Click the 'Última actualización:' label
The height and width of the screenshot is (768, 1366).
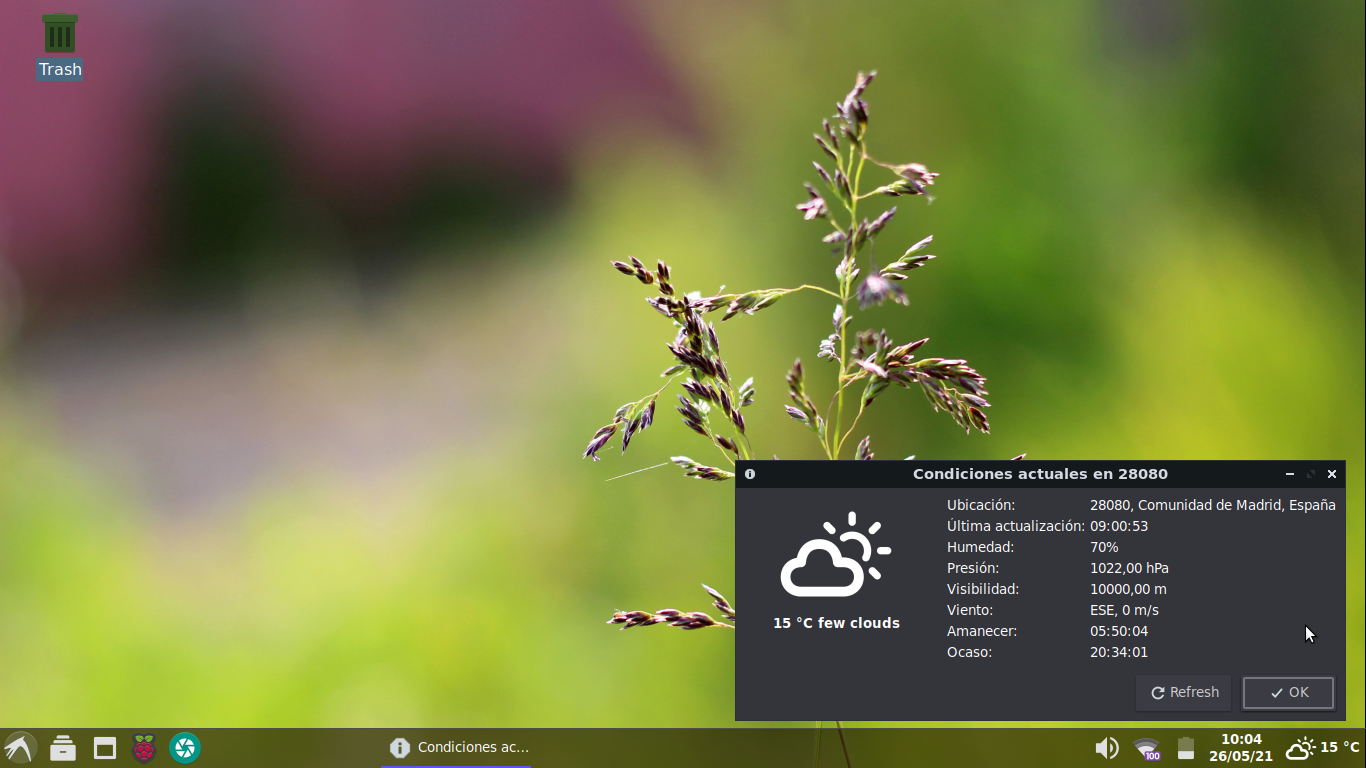click(x=1016, y=526)
